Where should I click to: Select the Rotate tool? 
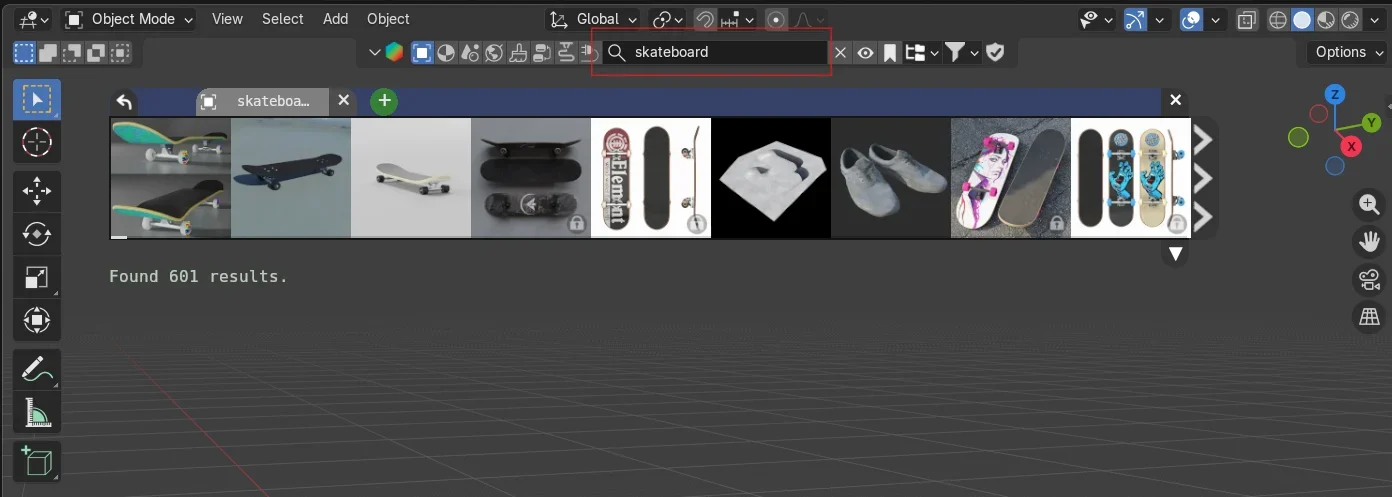tap(37, 234)
